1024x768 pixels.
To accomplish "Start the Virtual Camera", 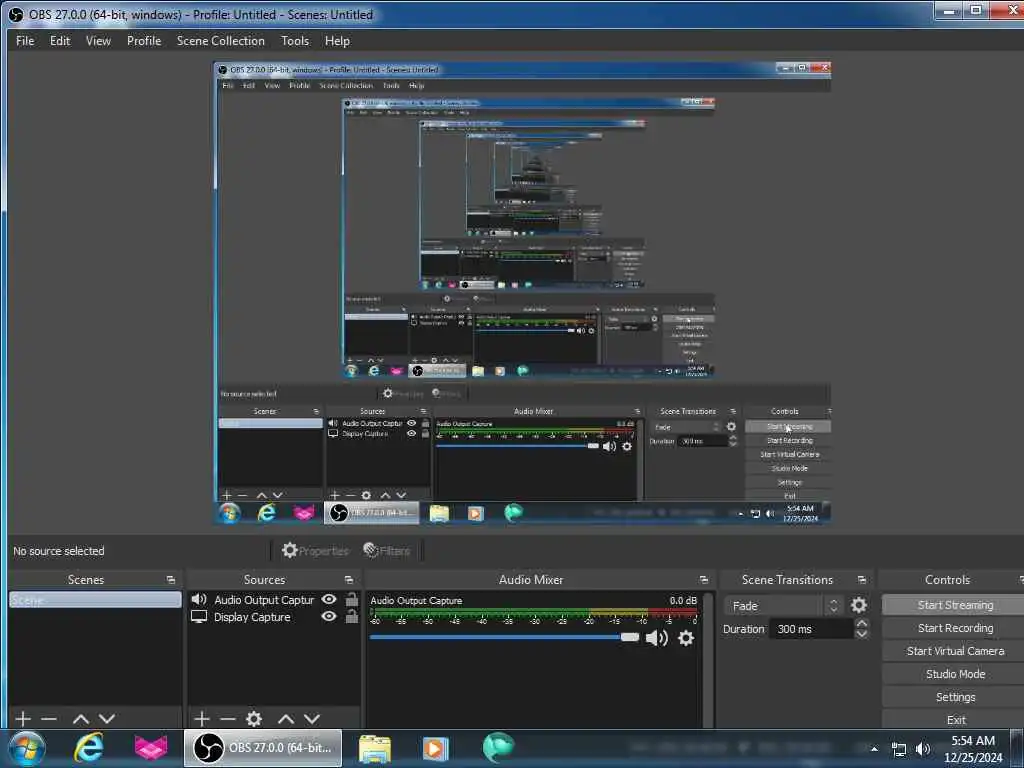I will pyautogui.click(x=955, y=650).
